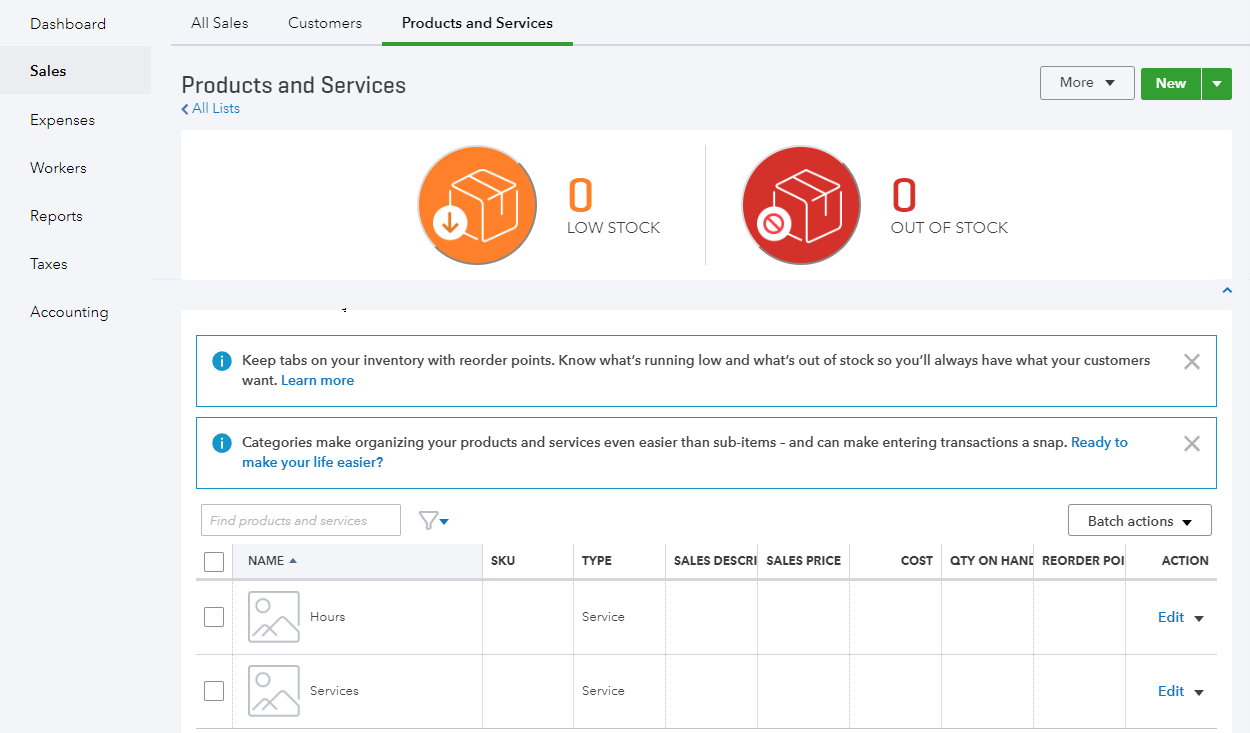This screenshot has height=733, width=1250.
Task: Collapse the stock summary panel with the blue chevron
Action: click(x=1227, y=289)
